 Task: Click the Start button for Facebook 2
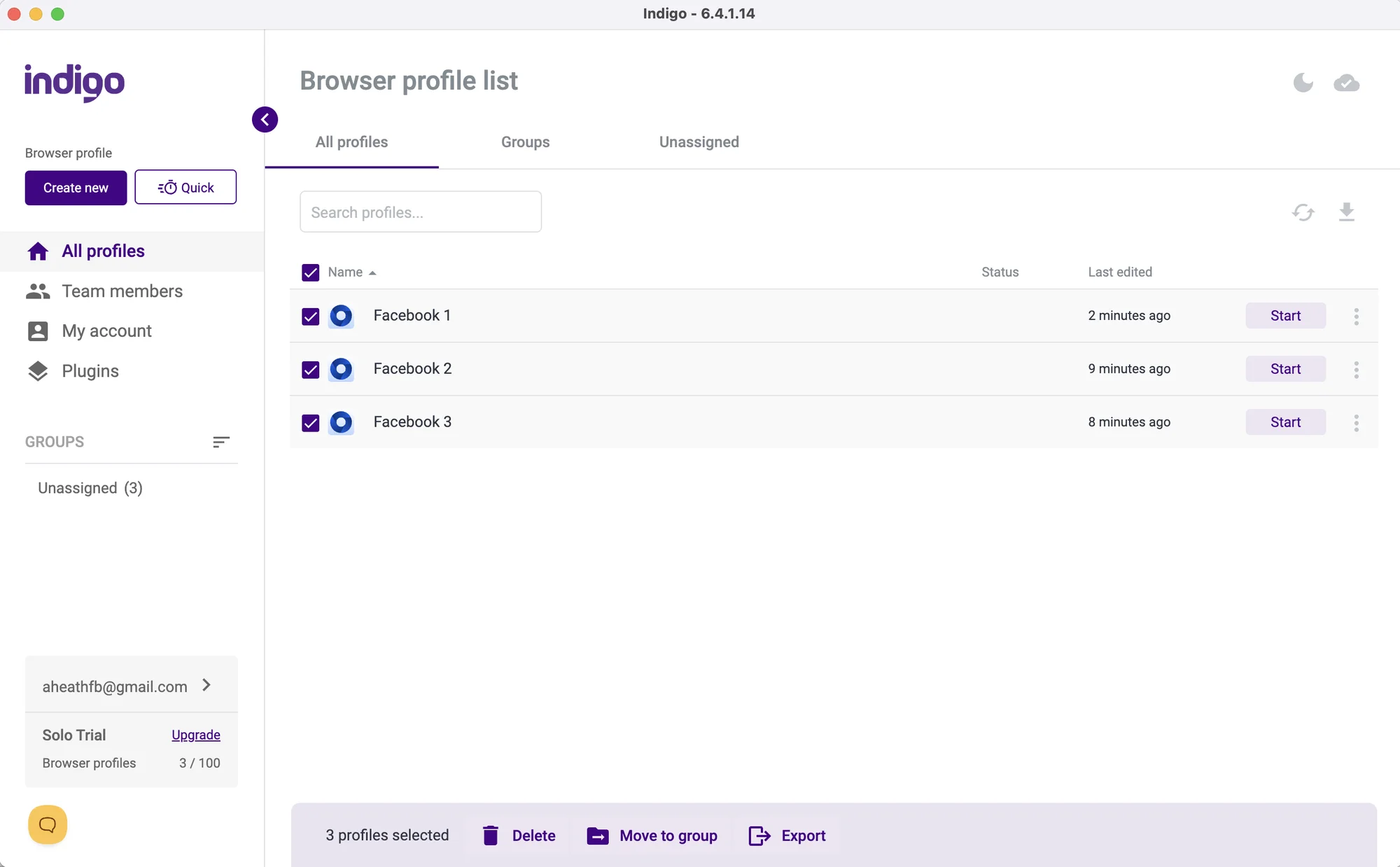click(1285, 368)
